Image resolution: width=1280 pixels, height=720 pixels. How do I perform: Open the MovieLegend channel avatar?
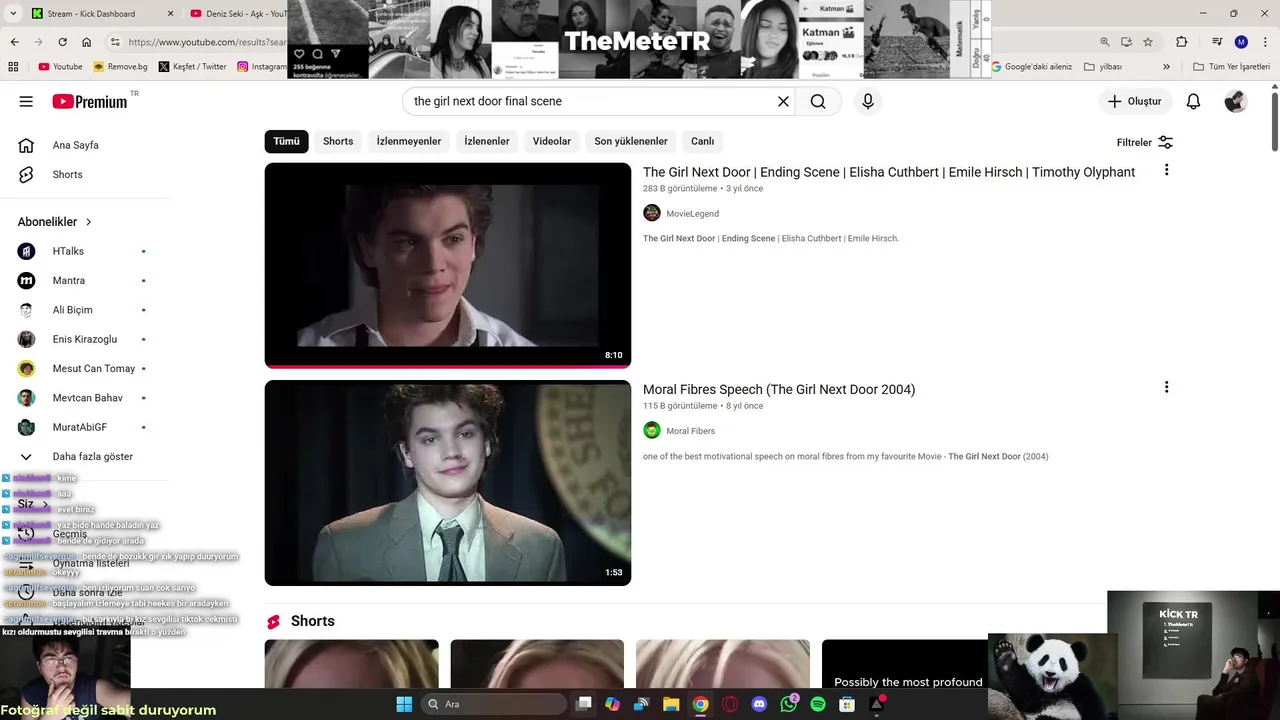tap(652, 213)
